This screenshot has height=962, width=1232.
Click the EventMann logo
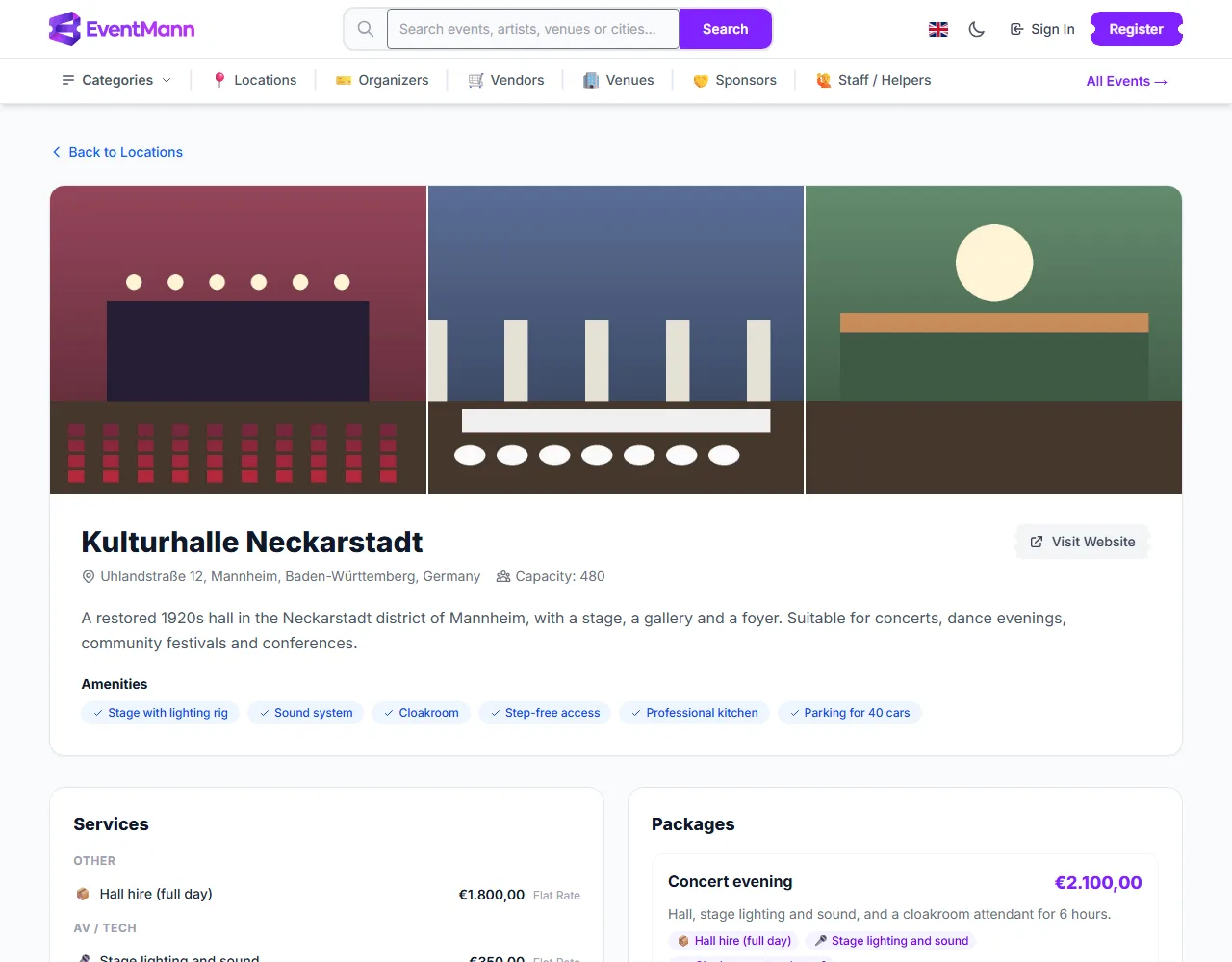122,29
